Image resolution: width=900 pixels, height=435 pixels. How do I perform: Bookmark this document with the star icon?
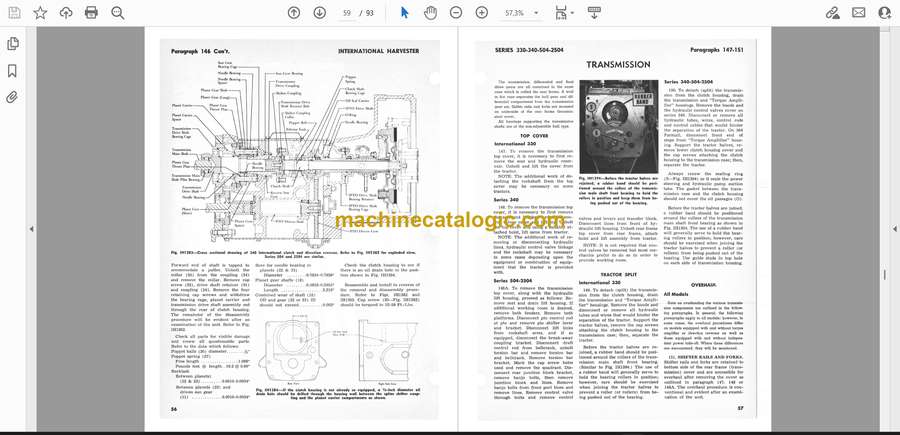[x=40, y=13]
